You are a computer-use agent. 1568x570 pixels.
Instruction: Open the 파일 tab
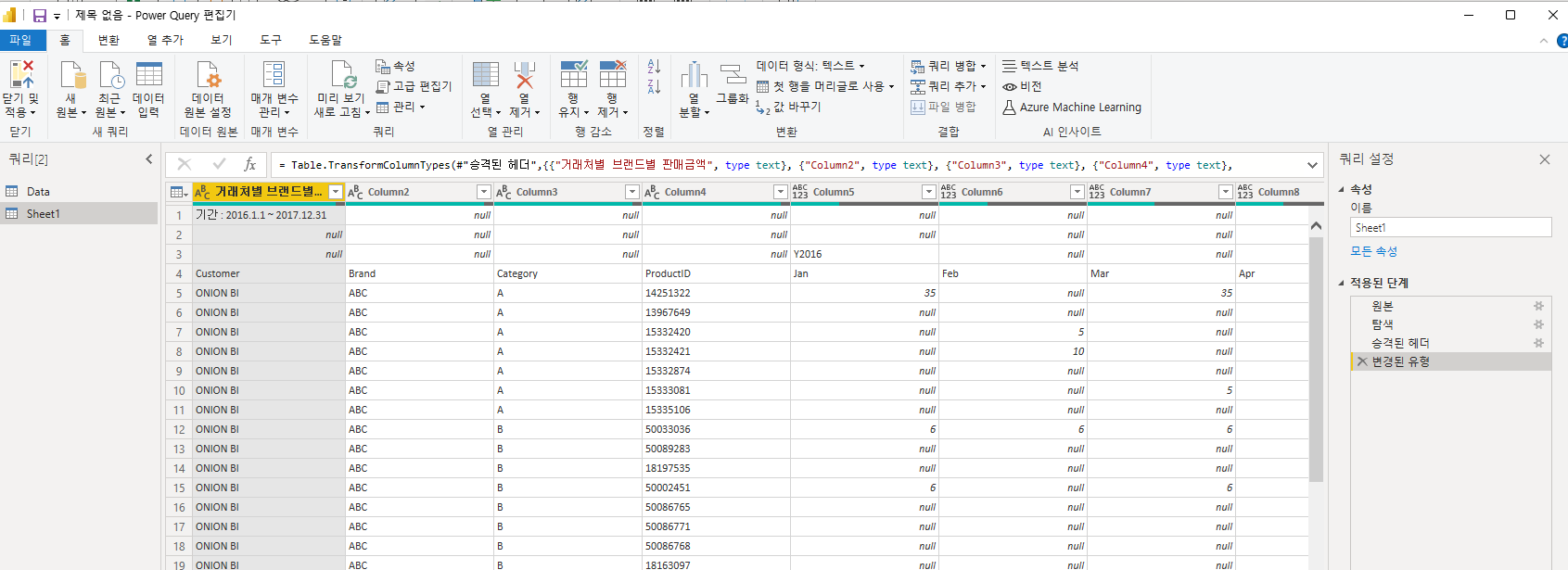coord(20,40)
